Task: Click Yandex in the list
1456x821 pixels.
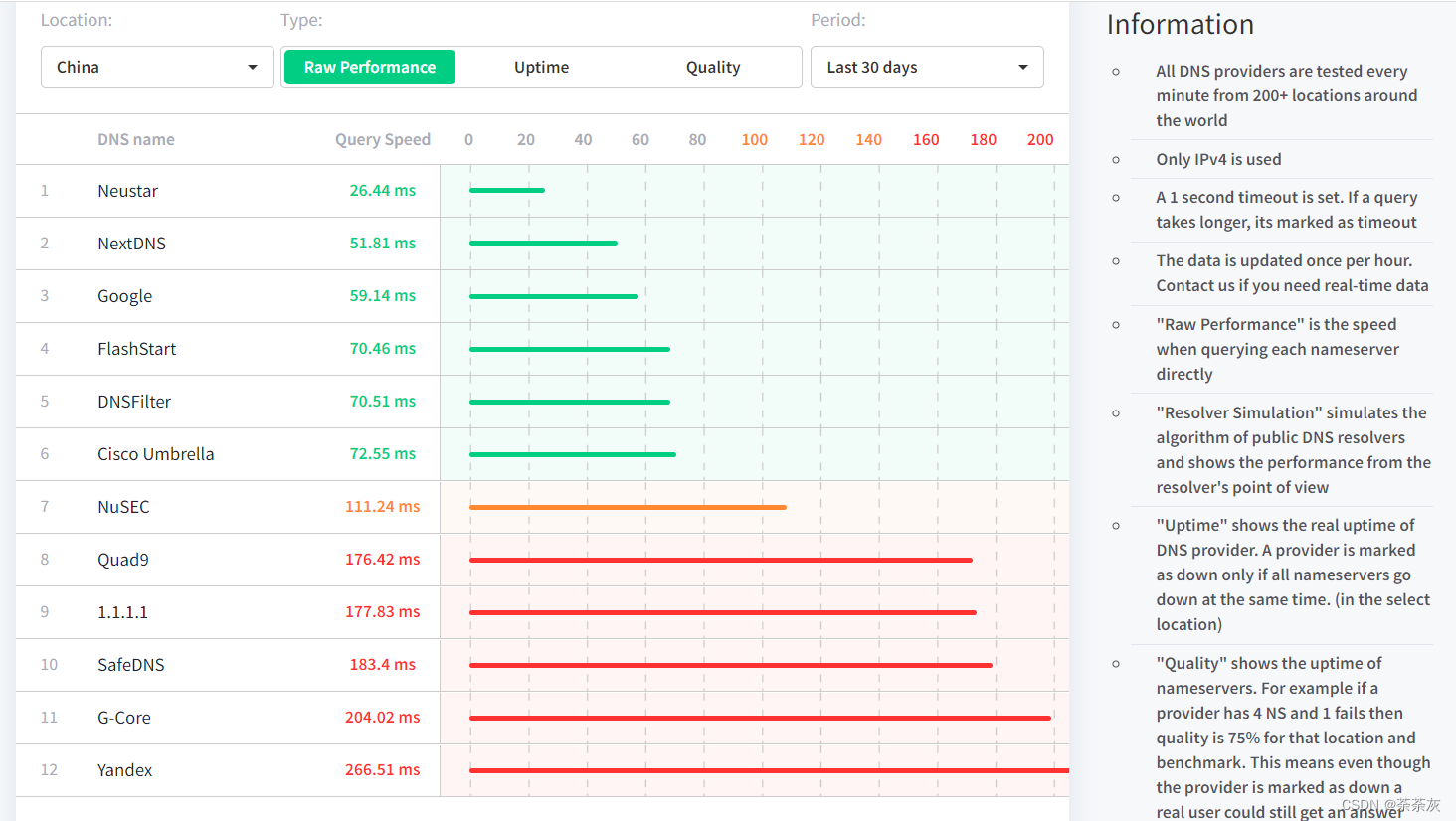Action: (125, 770)
